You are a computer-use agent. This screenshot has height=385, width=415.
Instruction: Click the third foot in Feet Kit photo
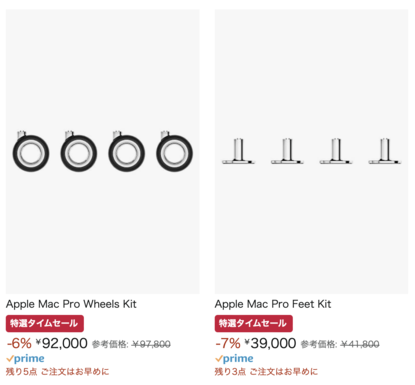pyautogui.click(x=336, y=151)
